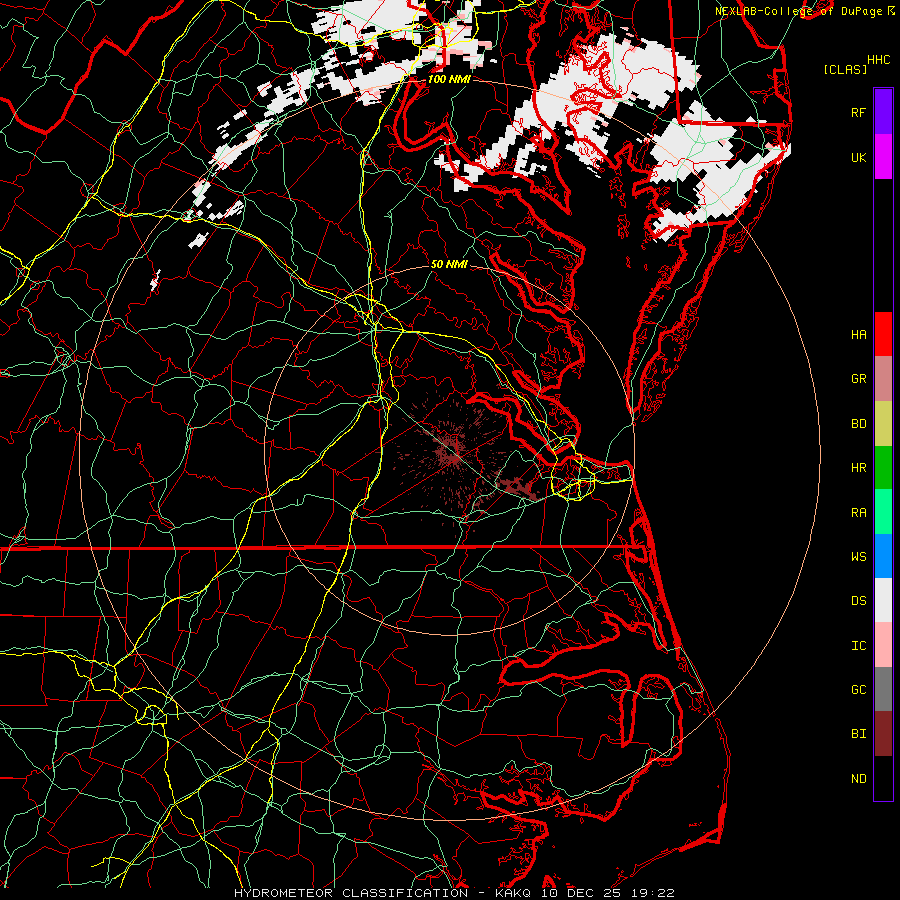
Task: Click the Hydrometeor Classification KAKQ title caption
Action: pos(454,893)
